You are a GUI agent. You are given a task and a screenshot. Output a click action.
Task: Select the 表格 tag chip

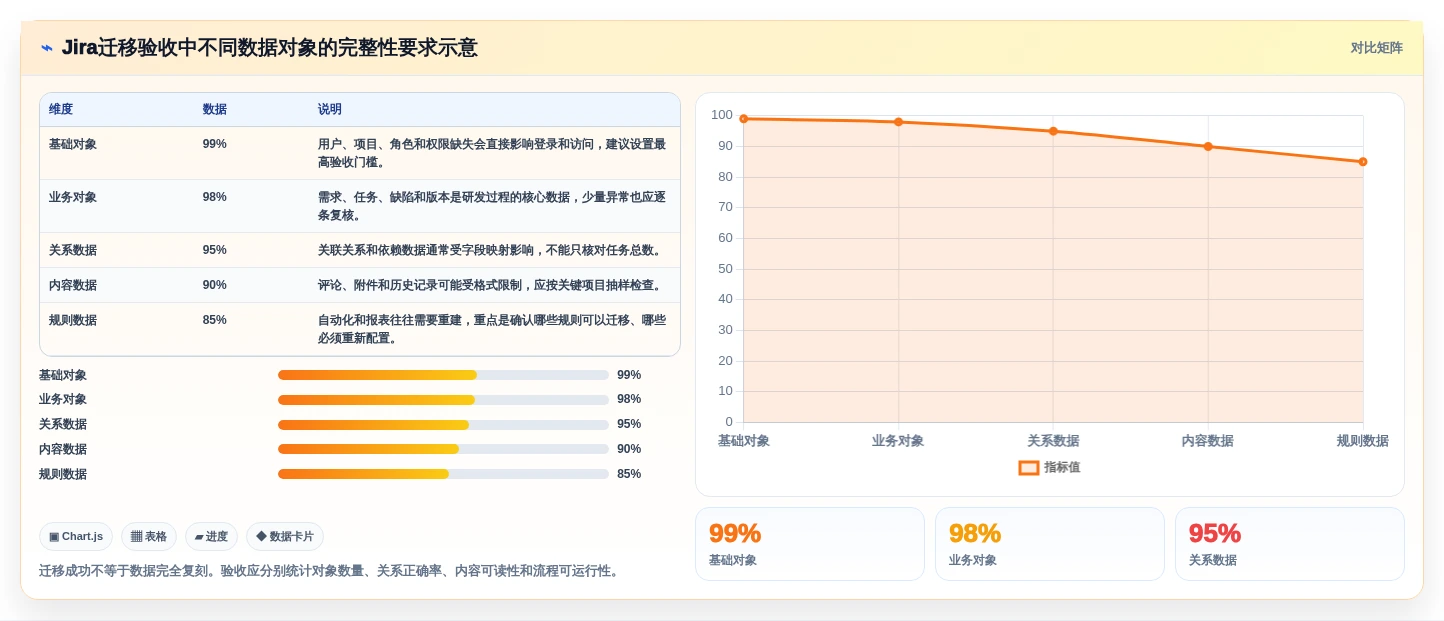click(149, 536)
